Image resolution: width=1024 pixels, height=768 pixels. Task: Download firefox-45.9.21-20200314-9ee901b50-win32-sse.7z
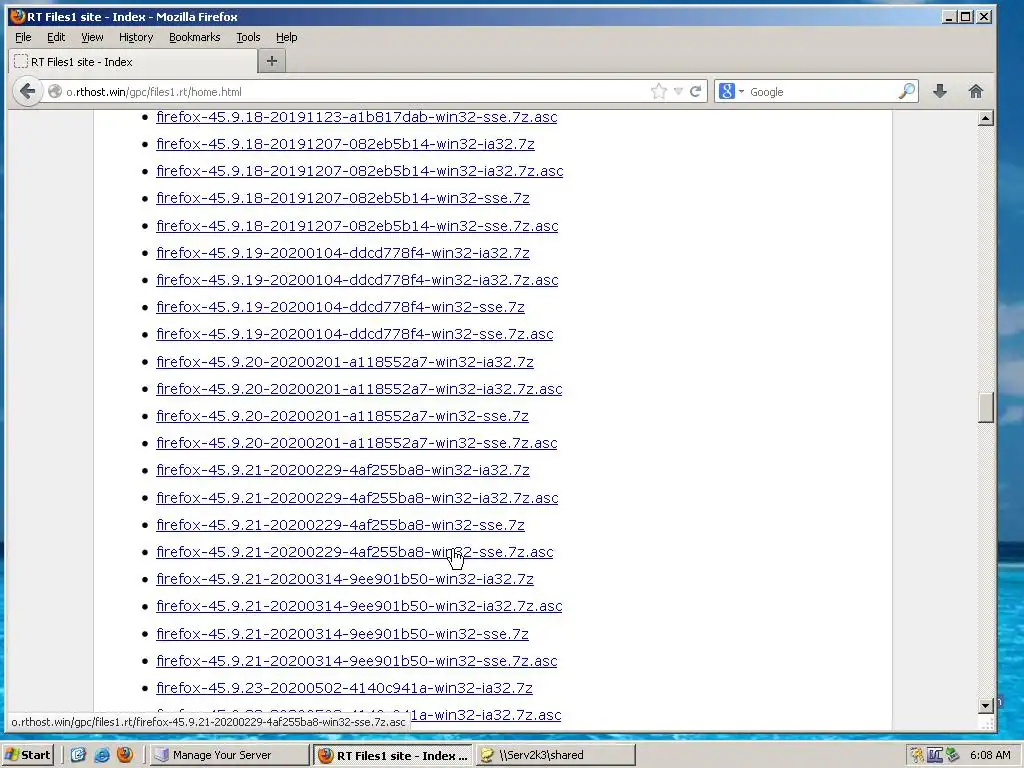[342, 633]
